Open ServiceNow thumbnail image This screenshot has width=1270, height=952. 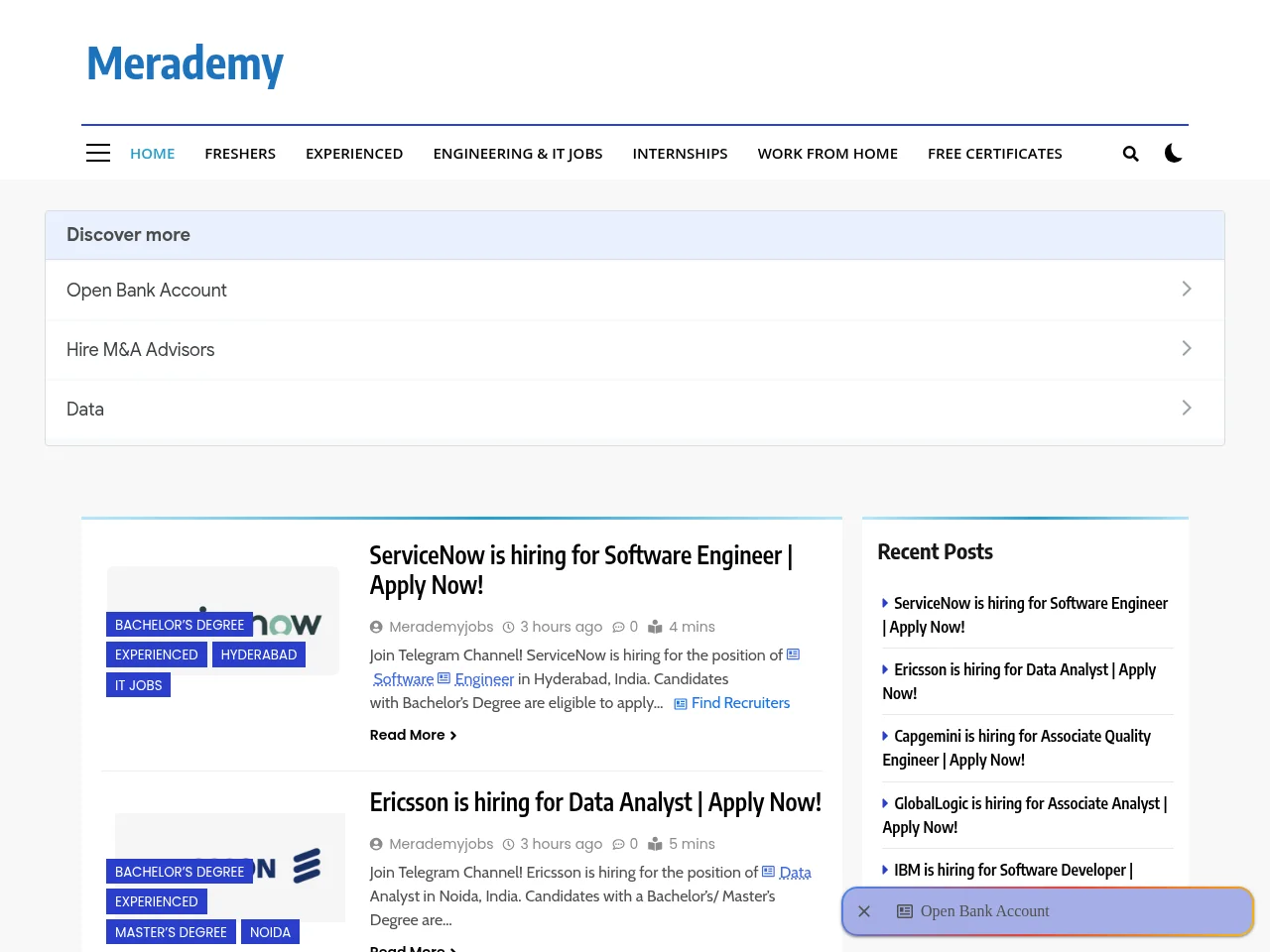[223, 621]
